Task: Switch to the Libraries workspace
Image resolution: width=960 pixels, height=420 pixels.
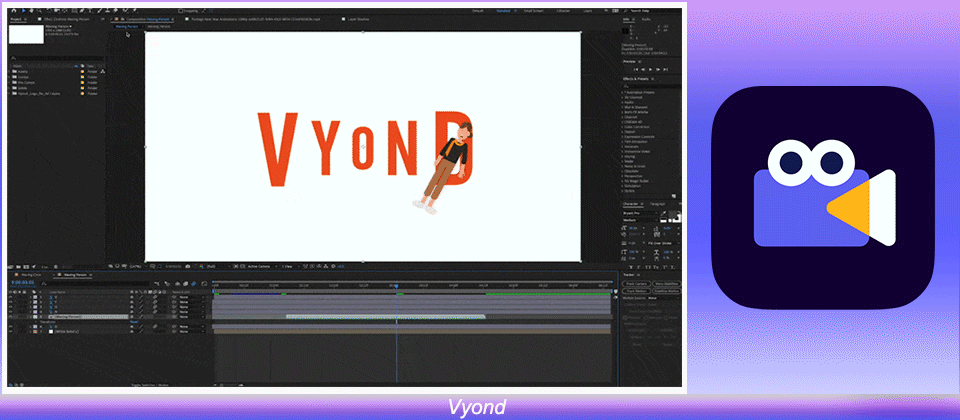Action: pos(564,10)
